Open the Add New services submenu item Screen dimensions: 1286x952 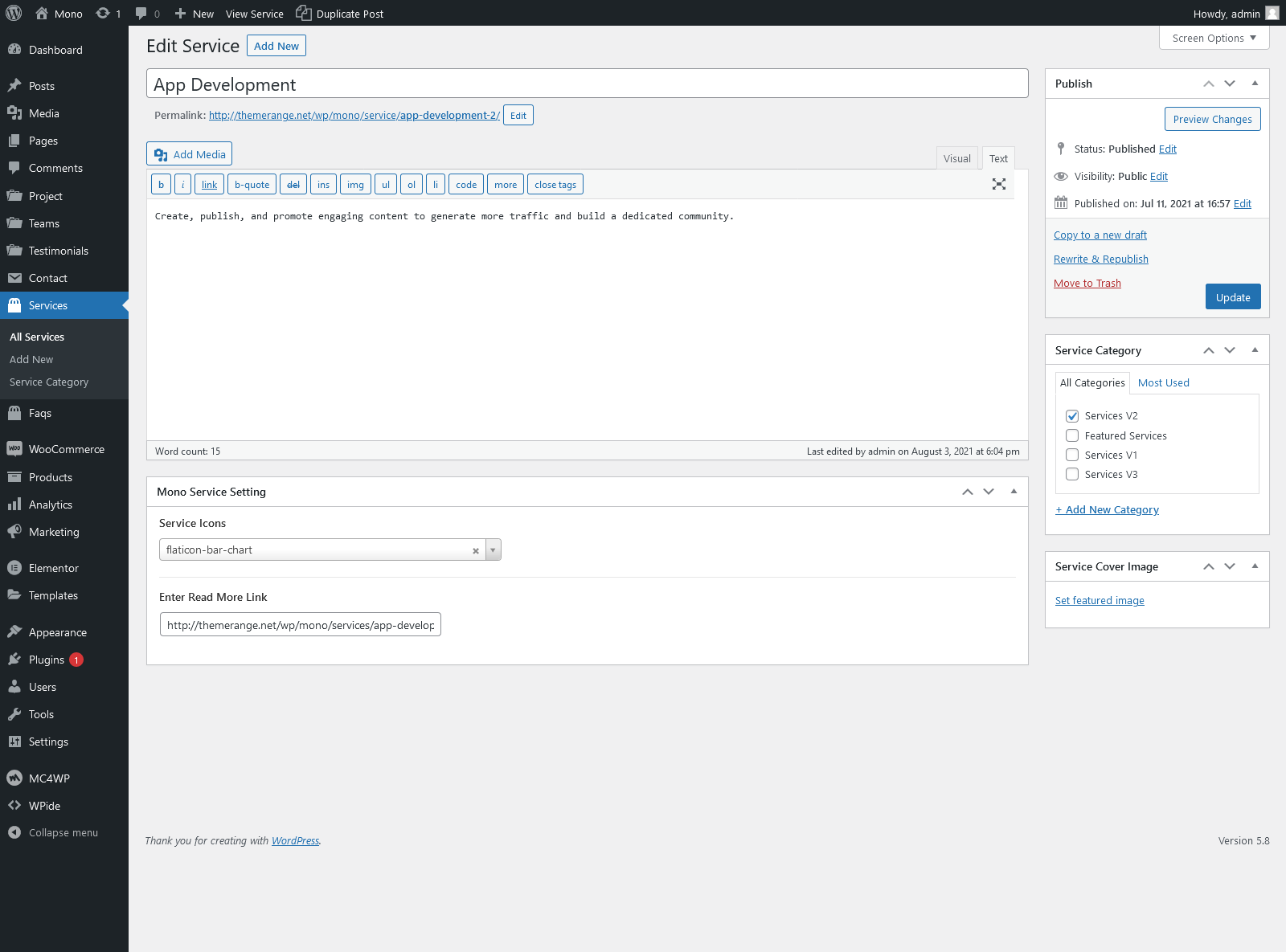[x=31, y=359]
